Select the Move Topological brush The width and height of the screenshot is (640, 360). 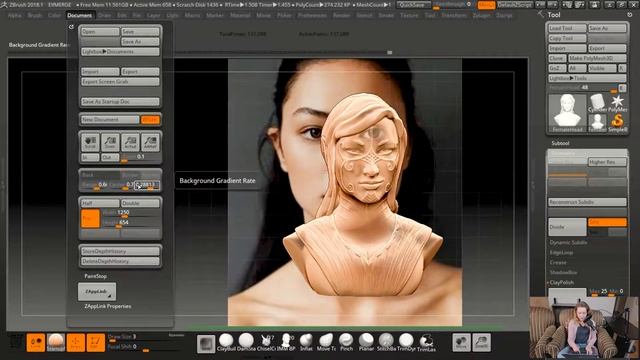point(326,342)
